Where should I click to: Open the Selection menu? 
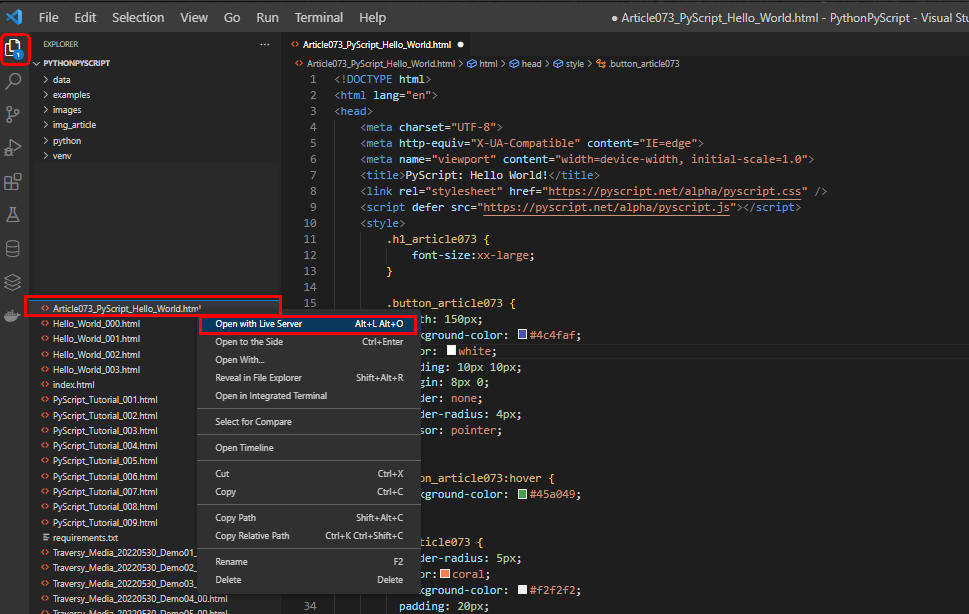pos(138,17)
